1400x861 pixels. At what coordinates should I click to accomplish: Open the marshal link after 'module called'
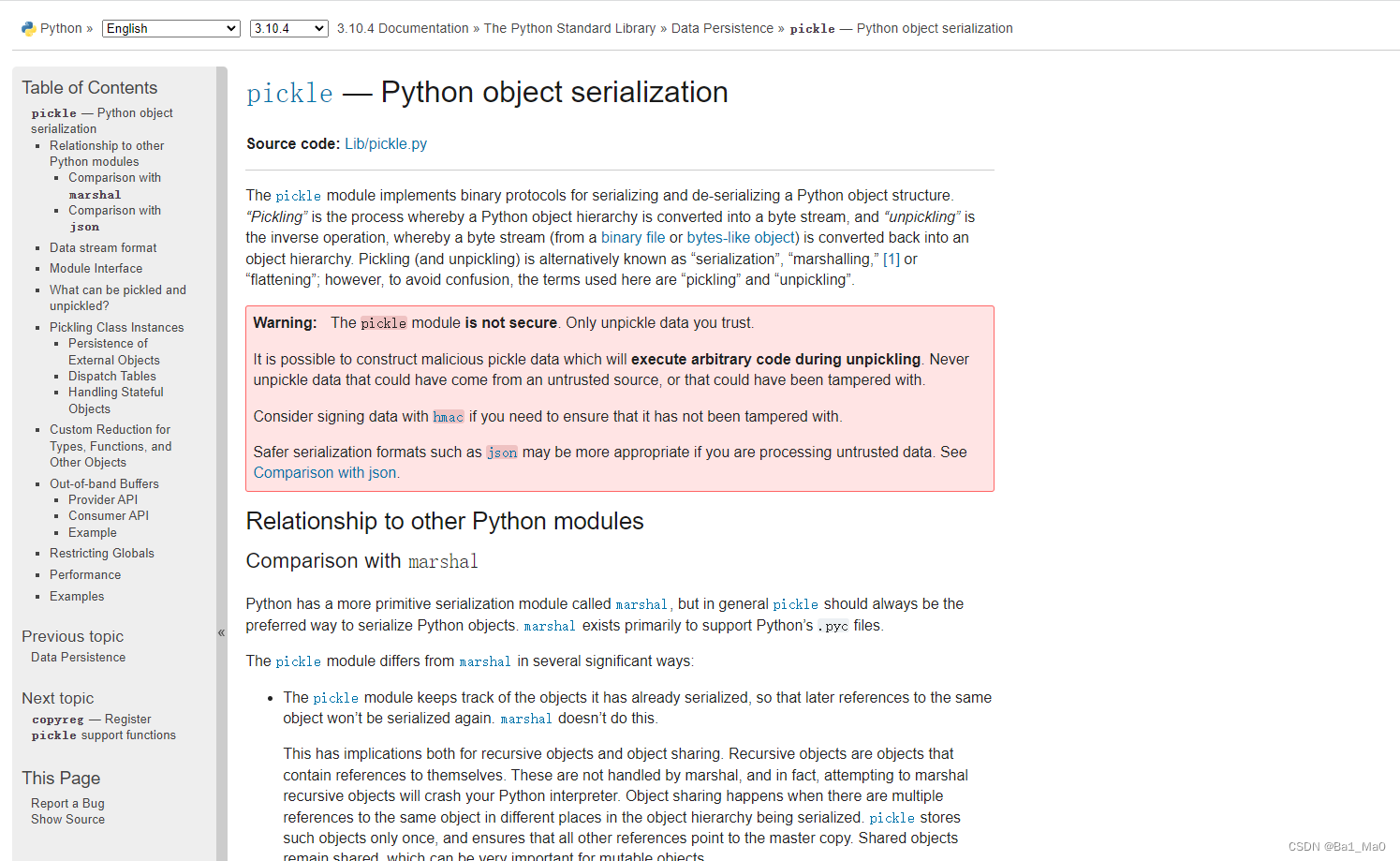[641, 604]
